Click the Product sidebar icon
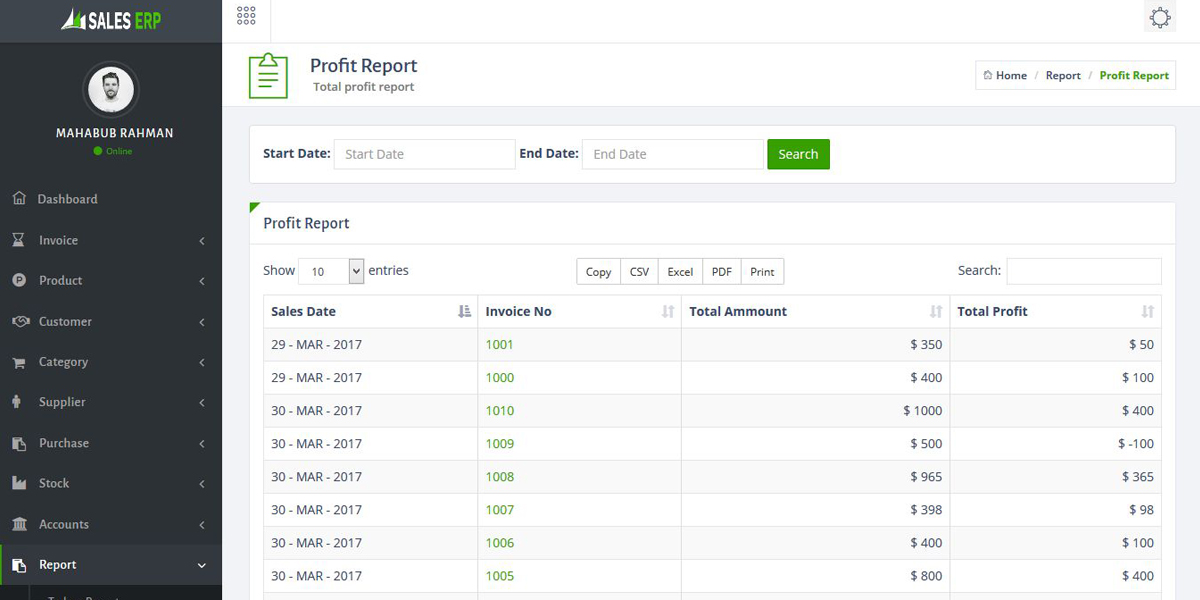The image size is (1200, 600). click(x=19, y=280)
